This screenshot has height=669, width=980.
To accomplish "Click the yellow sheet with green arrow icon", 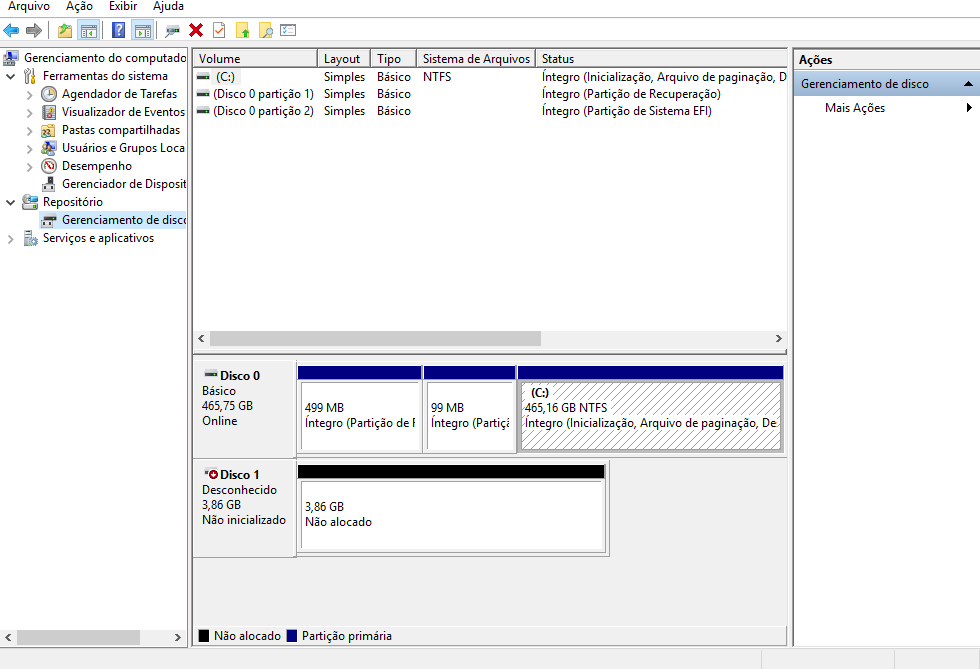I will (x=242, y=30).
